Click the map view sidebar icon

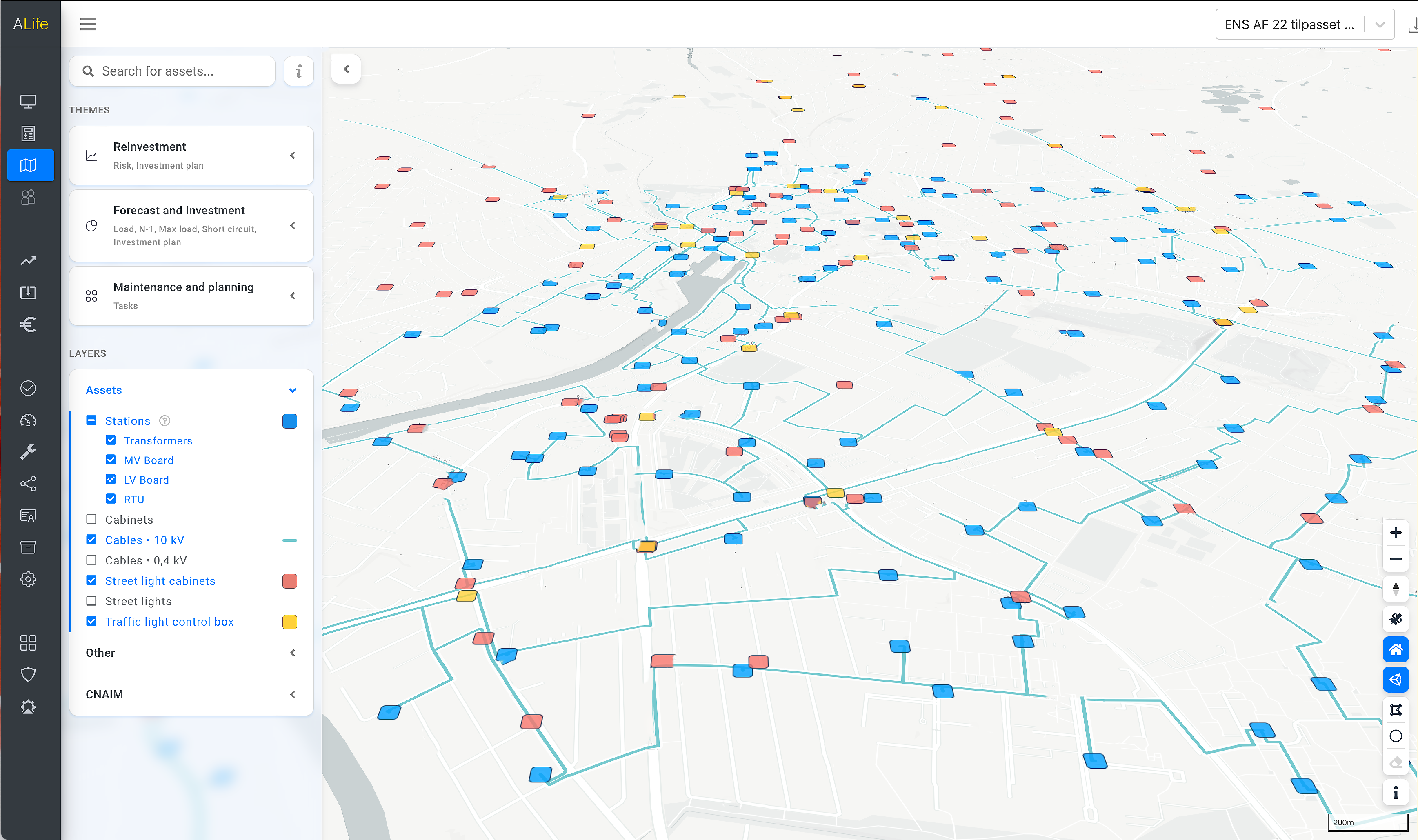pos(28,165)
